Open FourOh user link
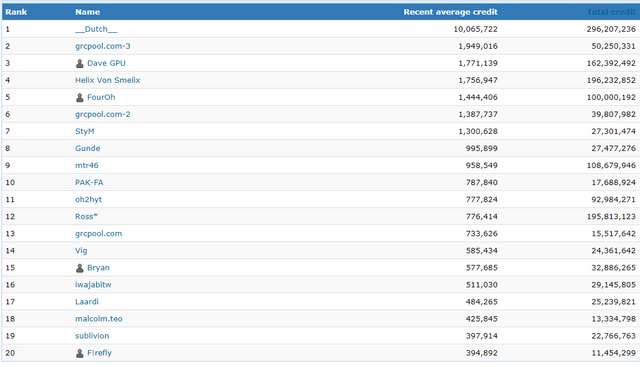 tap(101, 98)
